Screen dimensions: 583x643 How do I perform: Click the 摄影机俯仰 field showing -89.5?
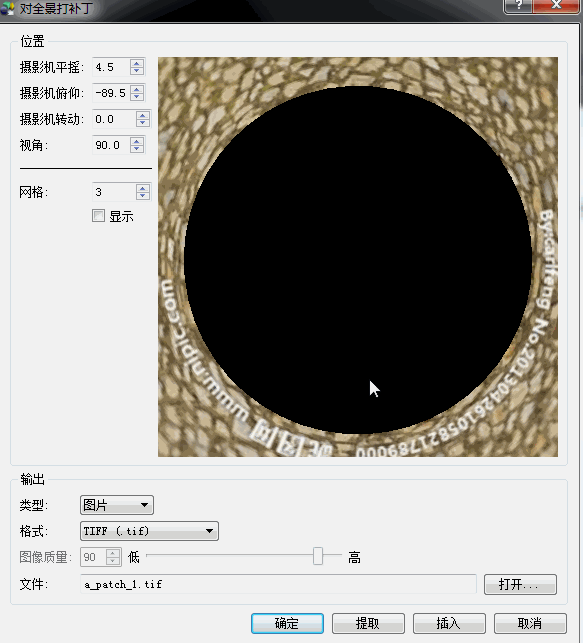tap(112, 93)
